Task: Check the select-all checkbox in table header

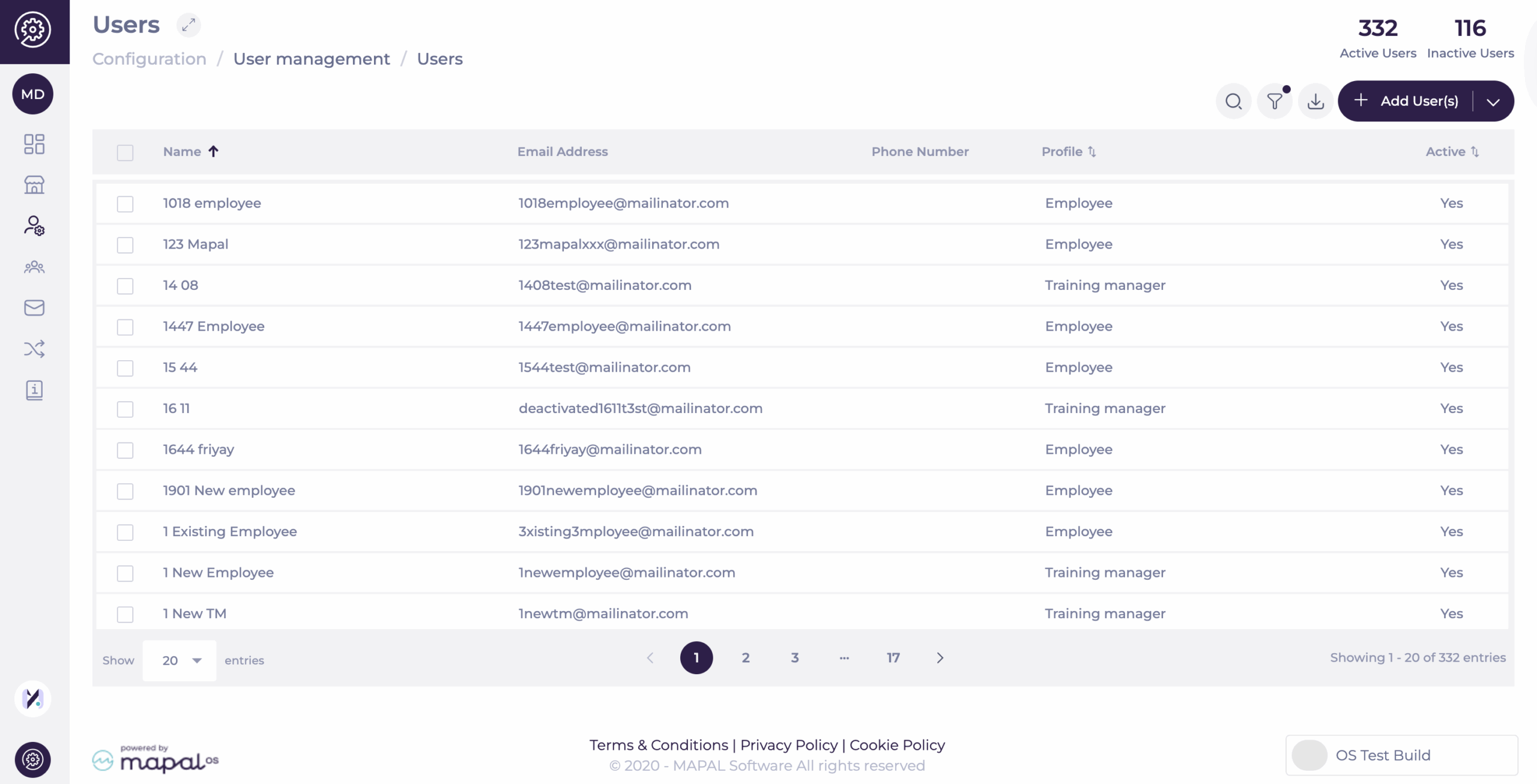Action: tap(125, 152)
